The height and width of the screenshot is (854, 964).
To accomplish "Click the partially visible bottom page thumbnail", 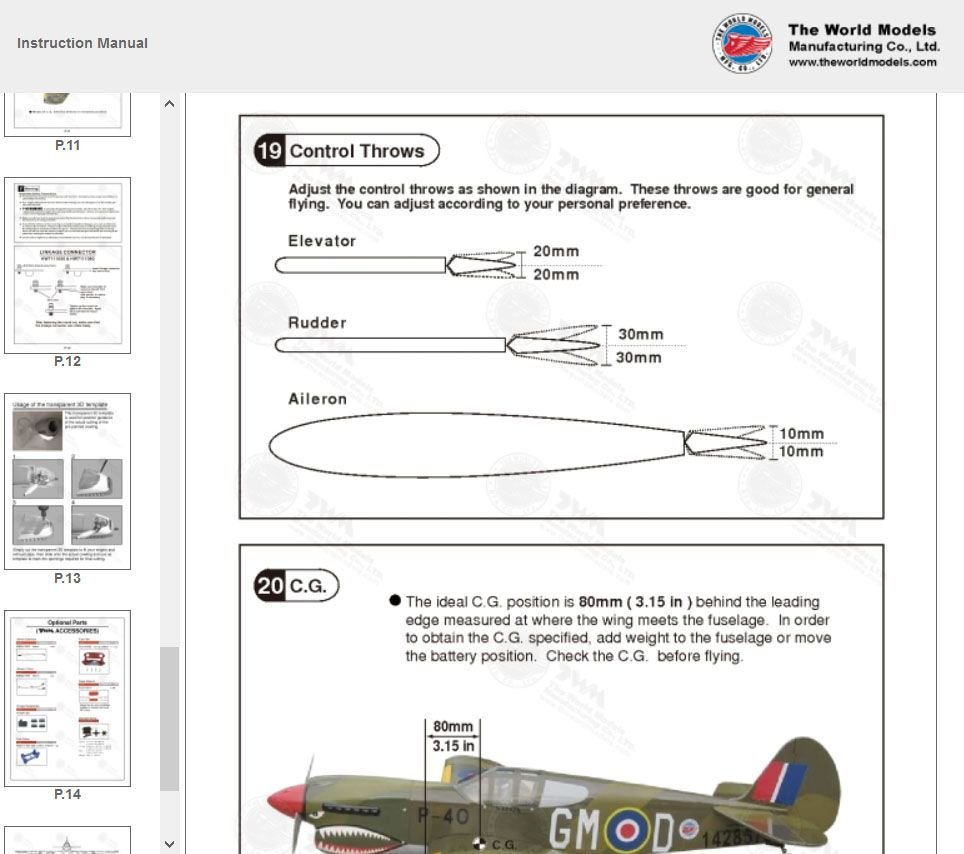I will click(x=67, y=840).
